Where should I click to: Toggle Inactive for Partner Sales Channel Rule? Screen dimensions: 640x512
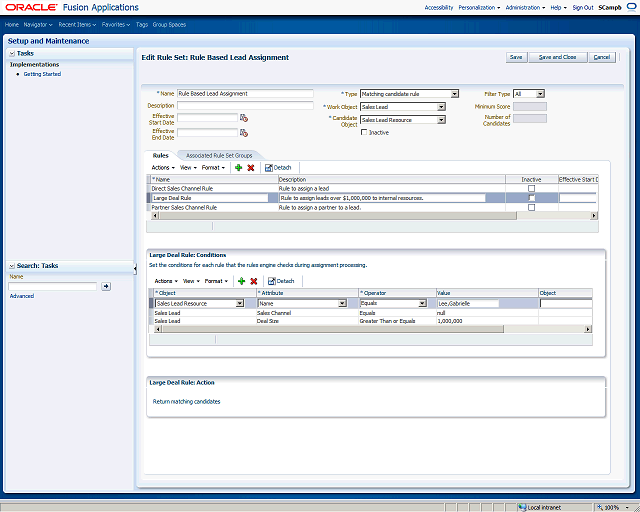pos(531,207)
